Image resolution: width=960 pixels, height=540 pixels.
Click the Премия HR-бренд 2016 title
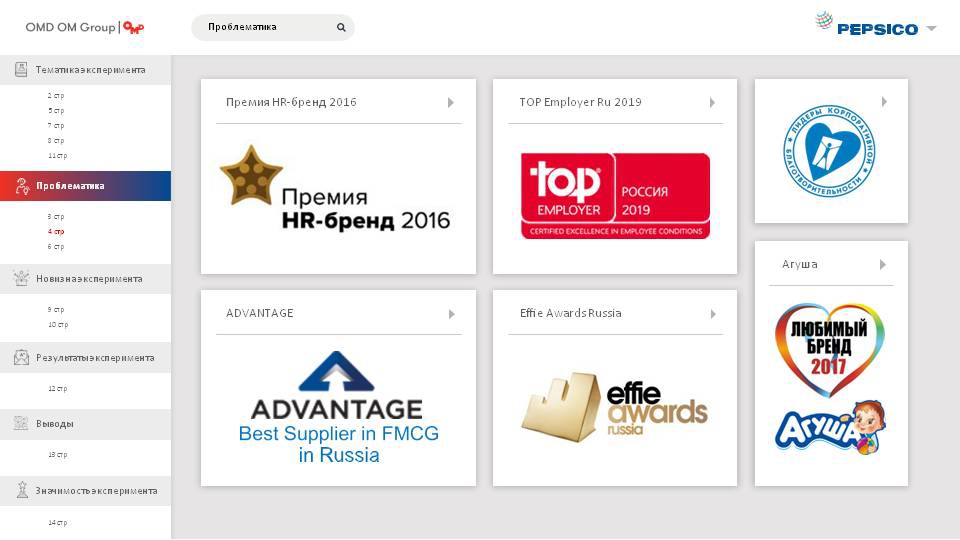click(291, 102)
